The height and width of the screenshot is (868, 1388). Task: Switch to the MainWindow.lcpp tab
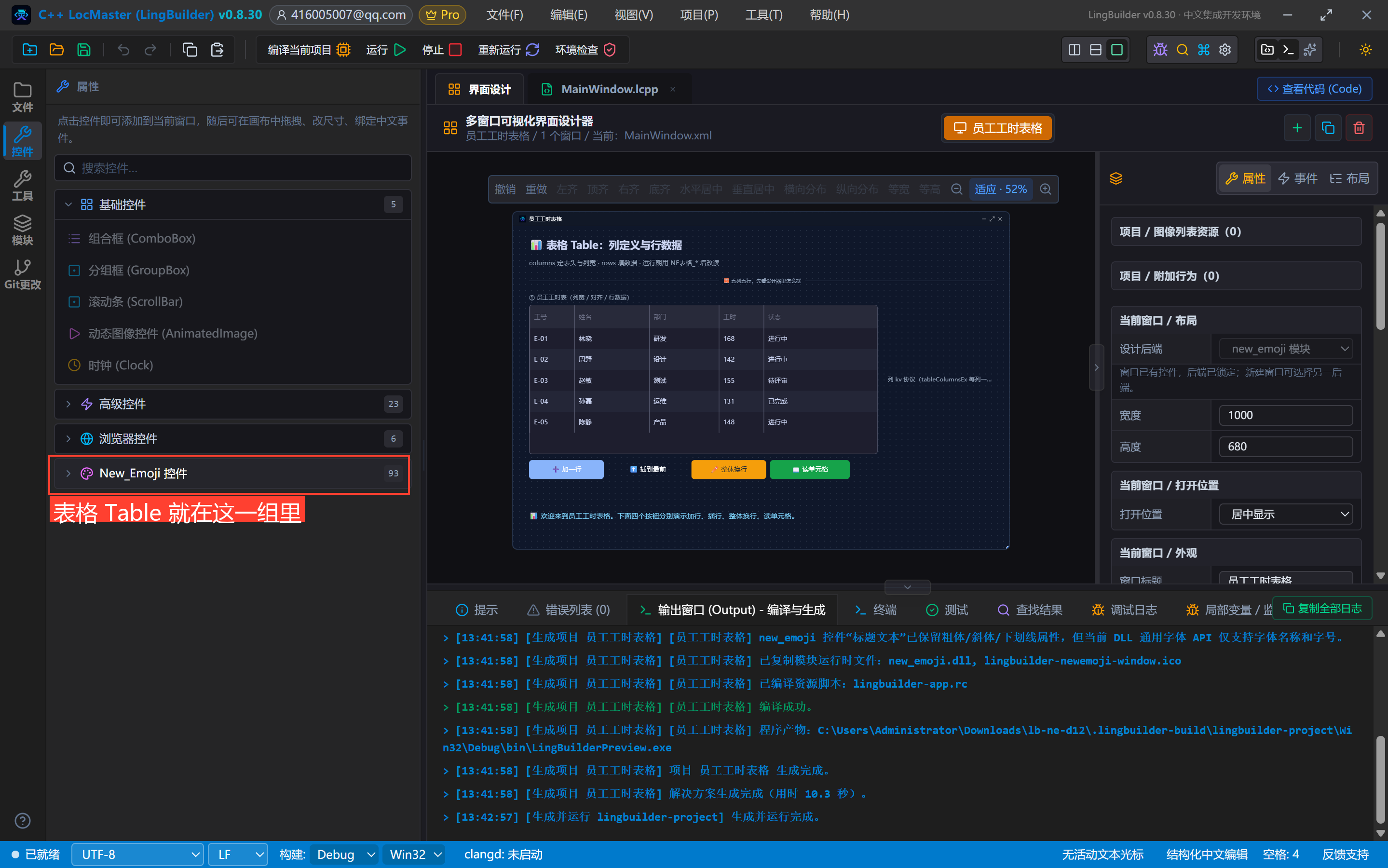pos(609,89)
